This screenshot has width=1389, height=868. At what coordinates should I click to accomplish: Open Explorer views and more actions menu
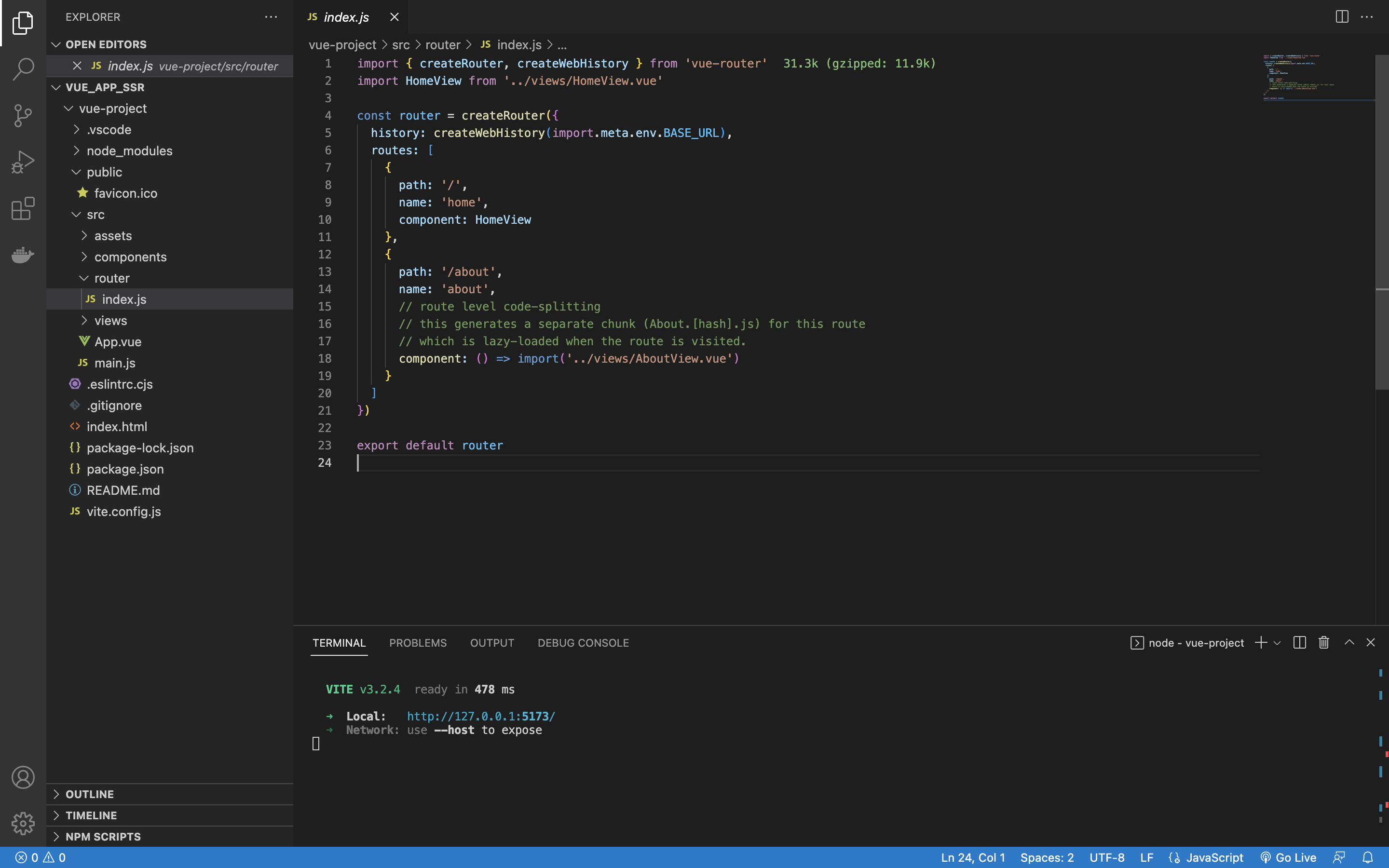(x=271, y=17)
